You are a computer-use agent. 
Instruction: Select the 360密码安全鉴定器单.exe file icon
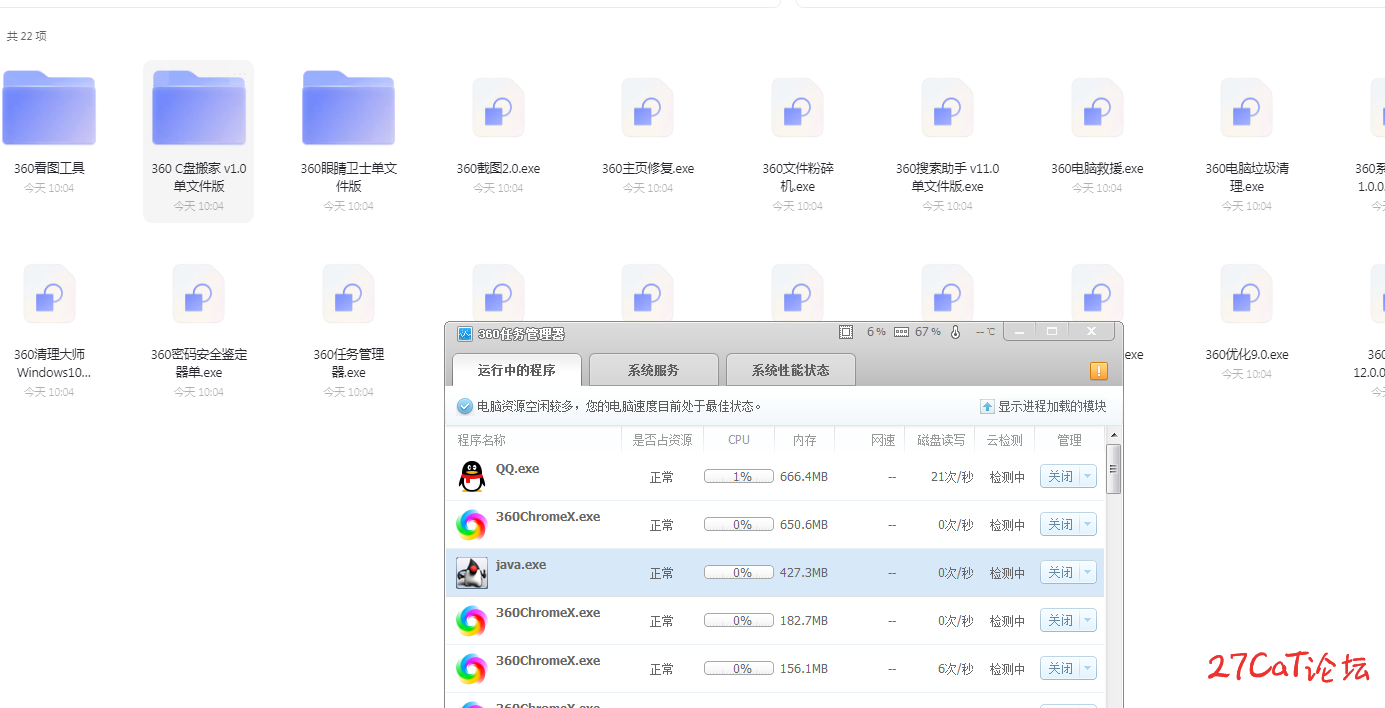tap(199, 294)
